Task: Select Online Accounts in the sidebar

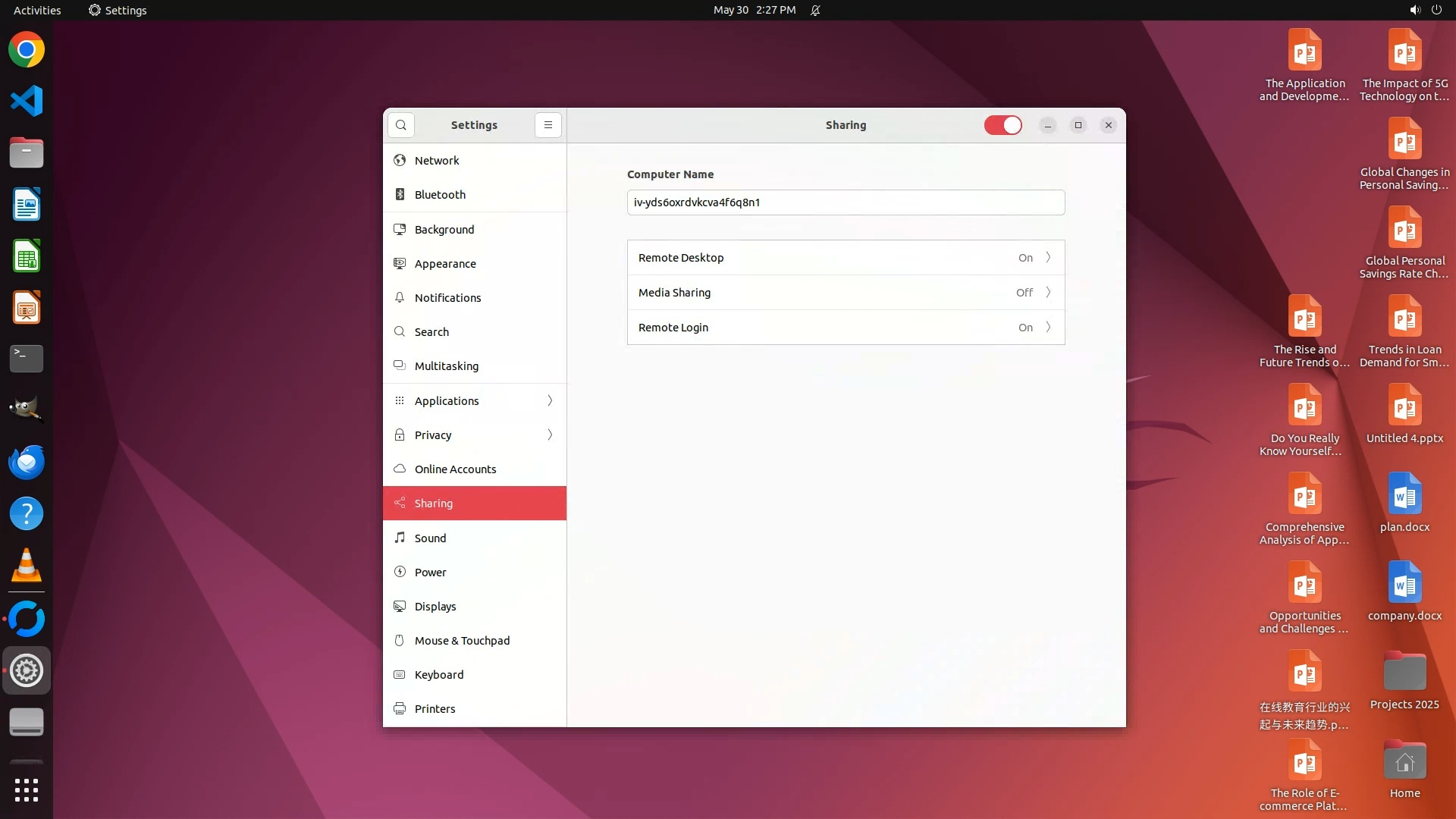Action: (455, 469)
